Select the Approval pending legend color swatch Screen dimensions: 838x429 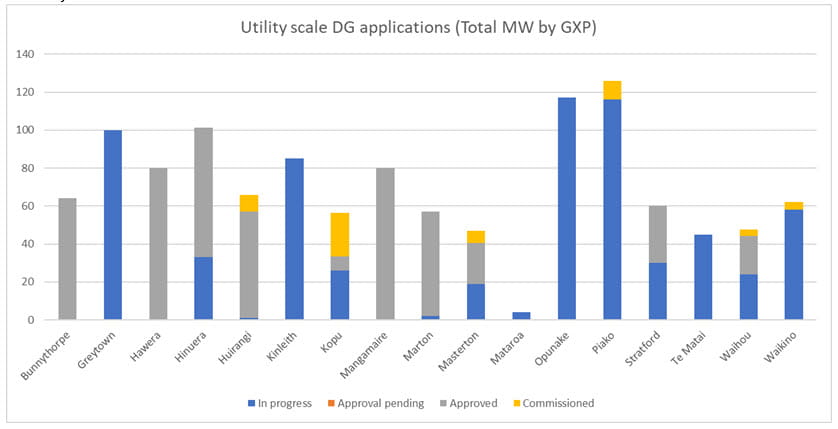pos(331,404)
